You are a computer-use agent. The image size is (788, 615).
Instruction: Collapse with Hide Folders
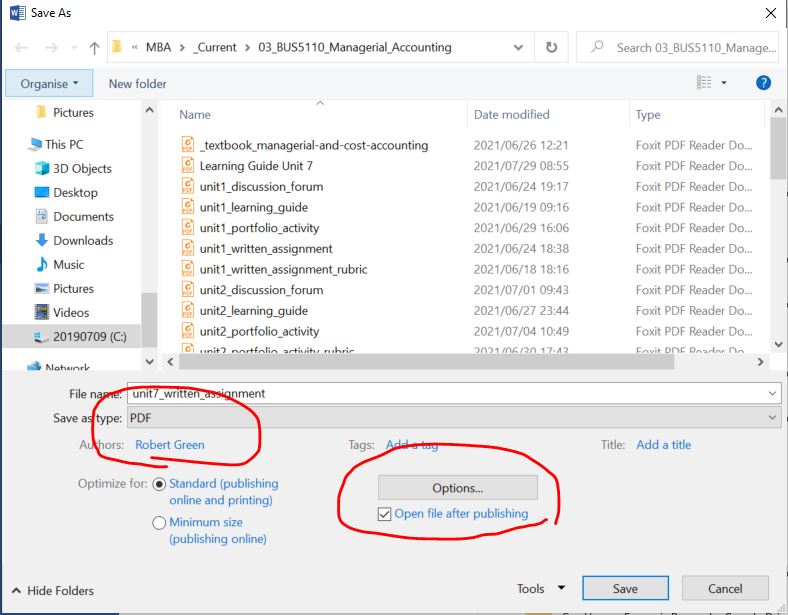(53, 590)
